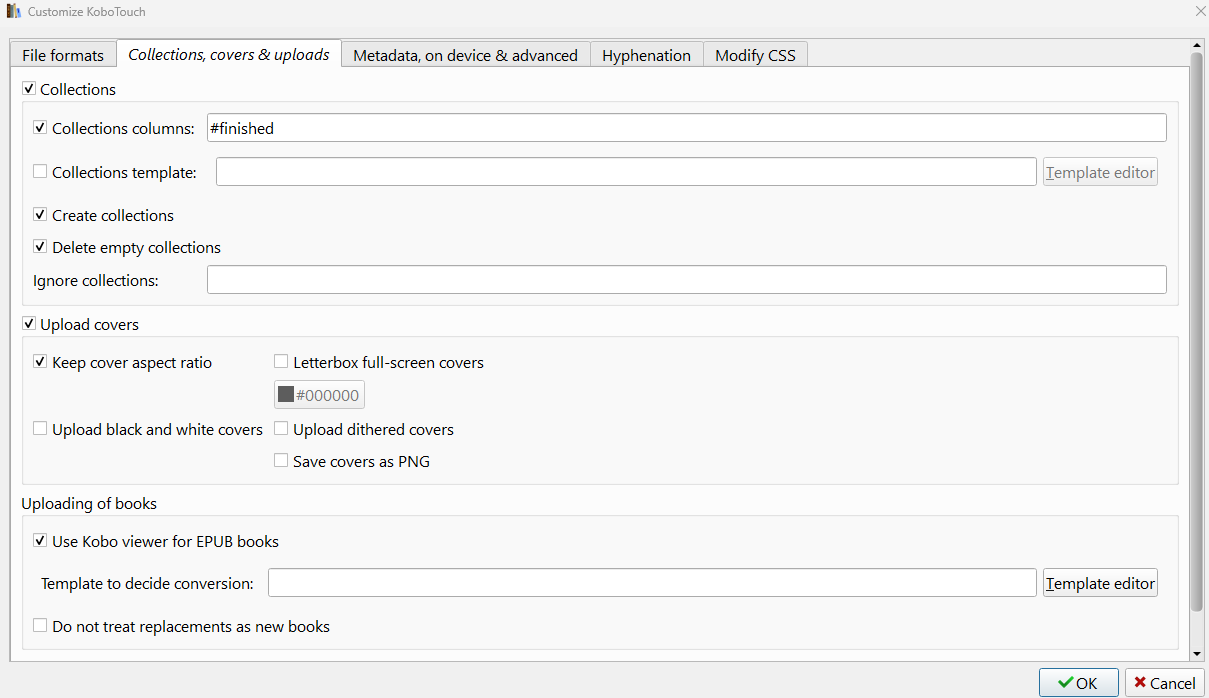Check the Save covers as PNG option
The image size is (1209, 698).
(281, 461)
